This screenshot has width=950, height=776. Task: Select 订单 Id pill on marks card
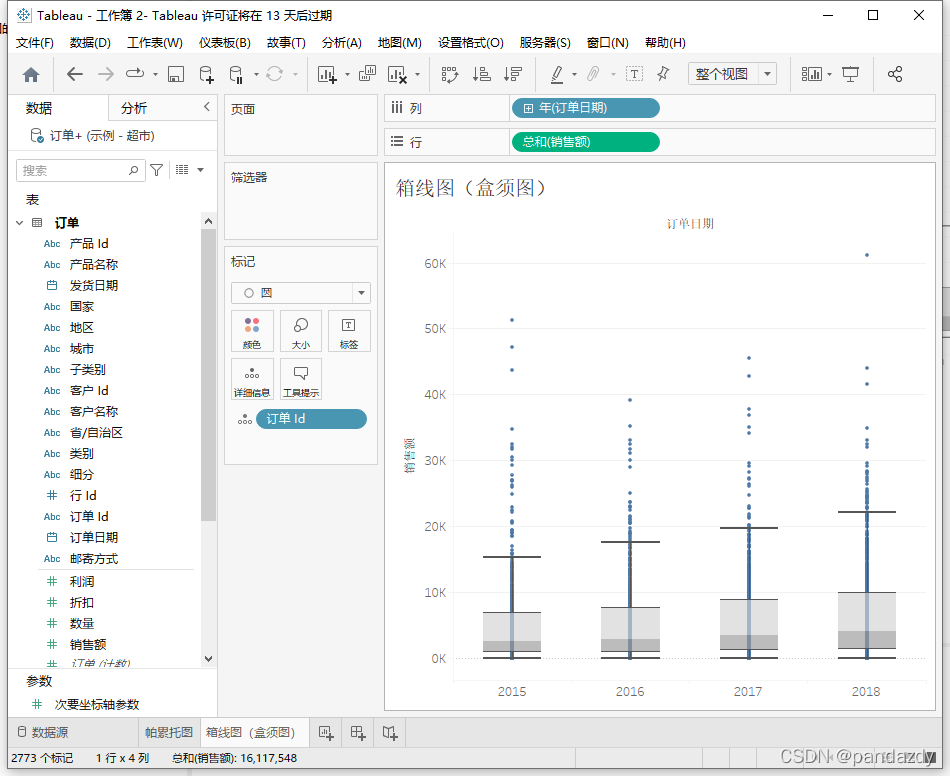point(311,419)
